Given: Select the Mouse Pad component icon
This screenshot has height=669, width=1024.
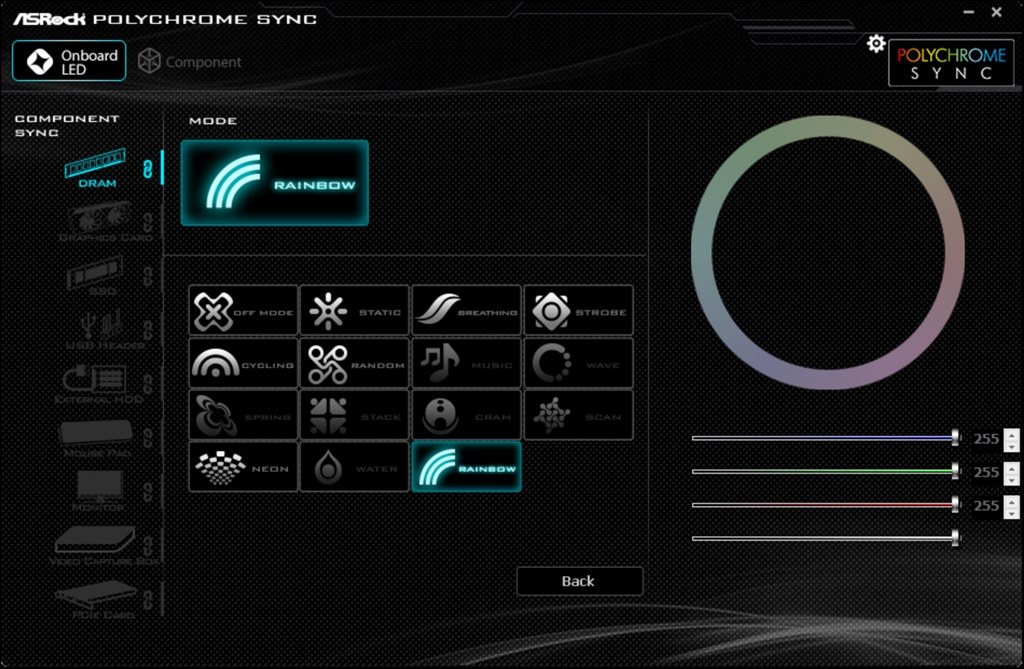Looking at the screenshot, I should (x=97, y=438).
